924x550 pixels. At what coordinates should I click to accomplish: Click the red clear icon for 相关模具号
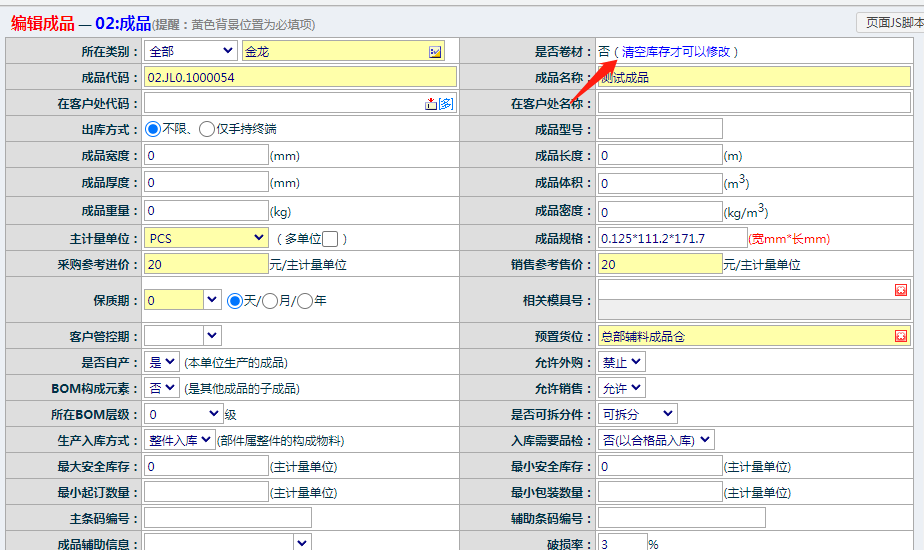[x=901, y=290]
